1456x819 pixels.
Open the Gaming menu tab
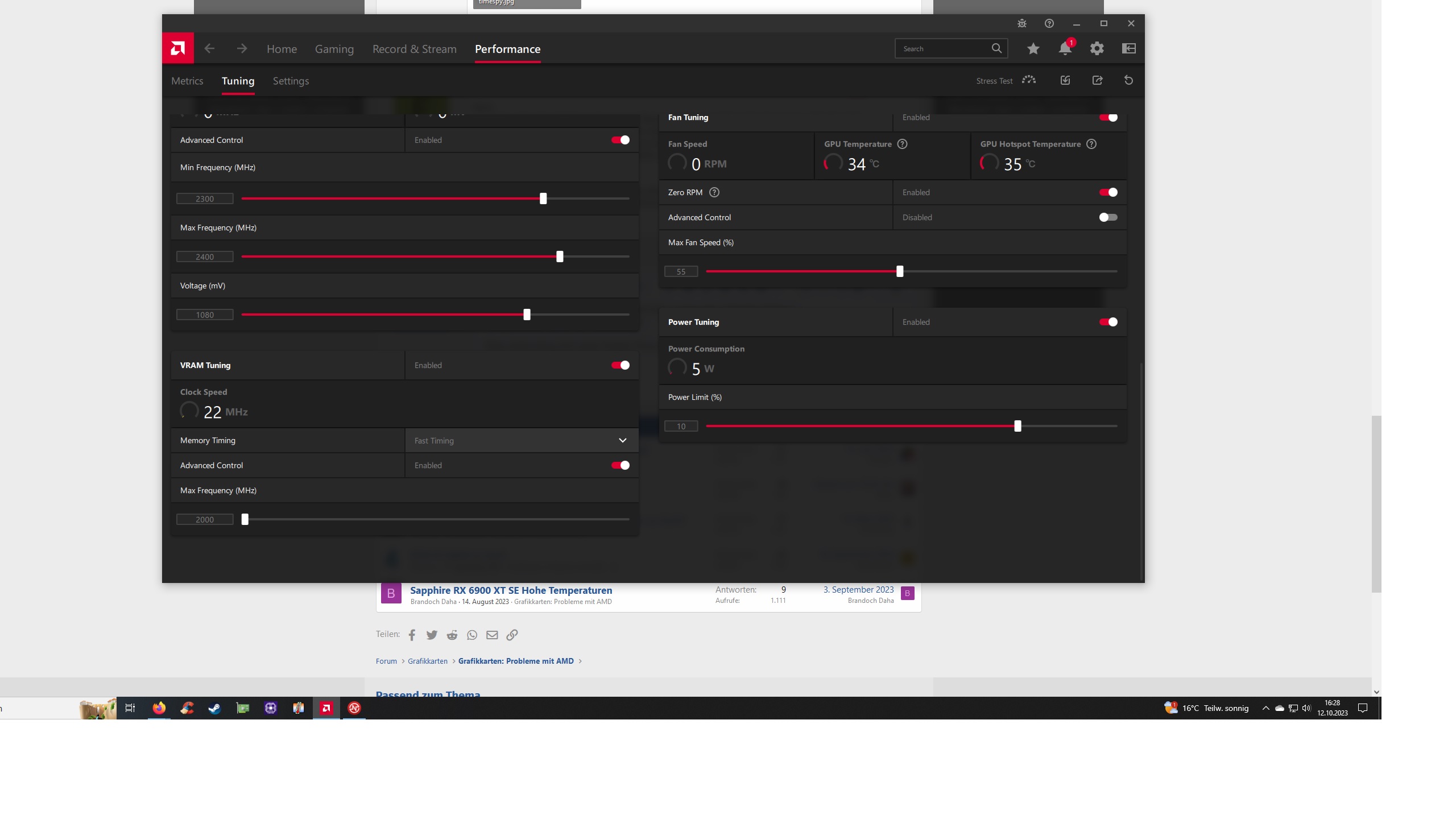(334, 49)
